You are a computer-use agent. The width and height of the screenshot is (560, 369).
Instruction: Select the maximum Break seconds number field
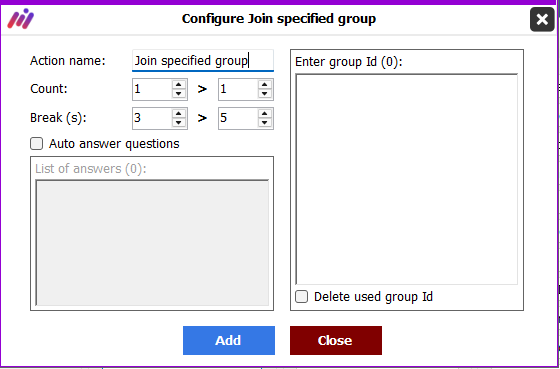(x=238, y=118)
